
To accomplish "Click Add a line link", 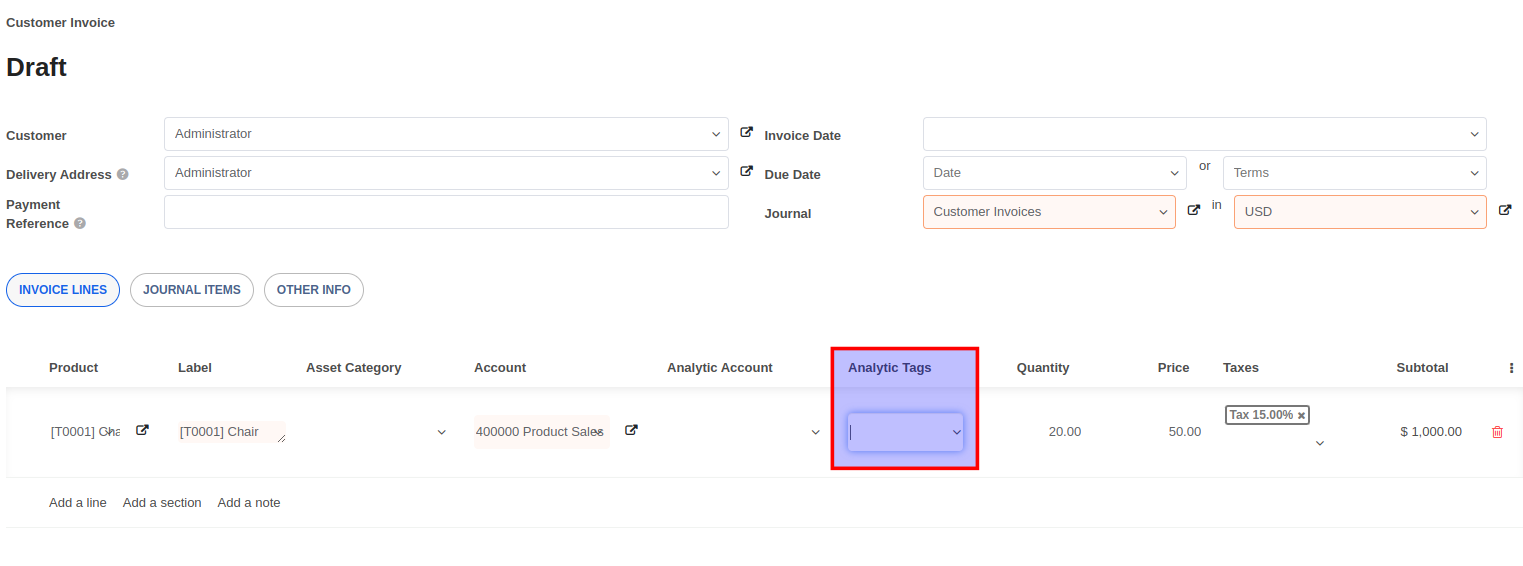I will click(78, 503).
